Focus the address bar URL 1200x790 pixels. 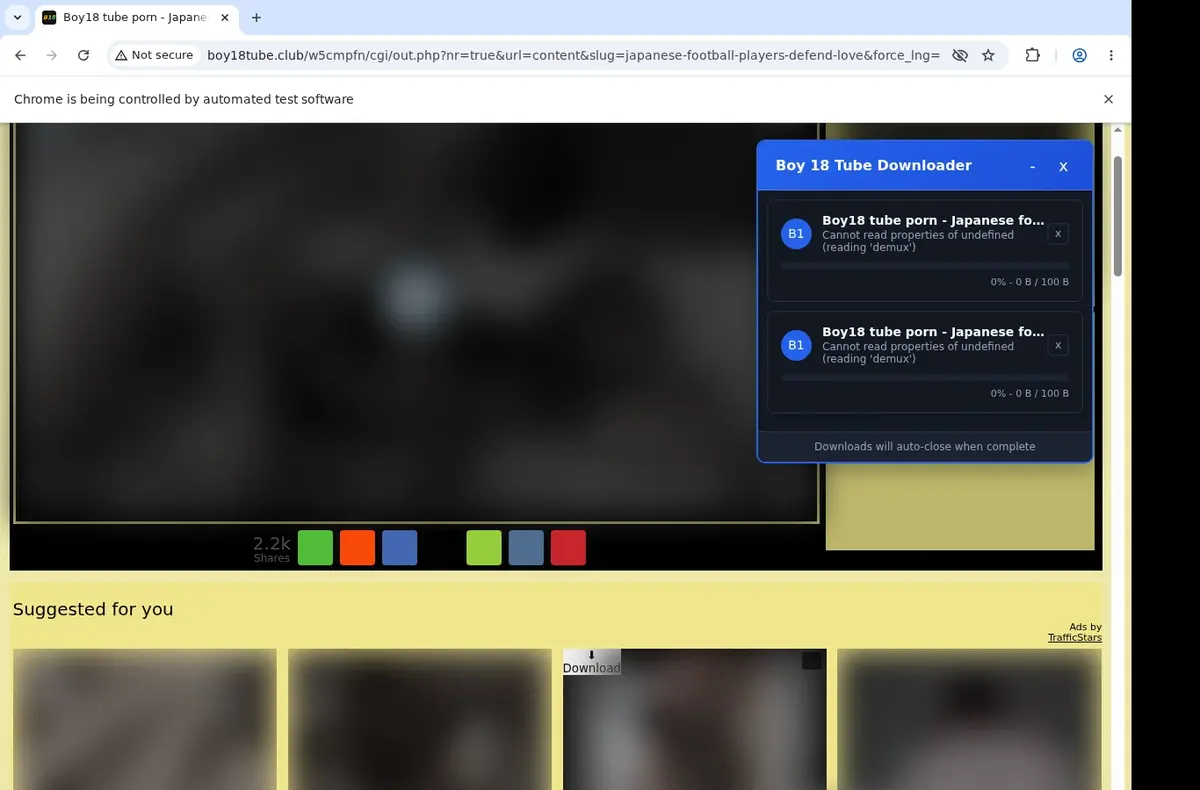pos(573,55)
